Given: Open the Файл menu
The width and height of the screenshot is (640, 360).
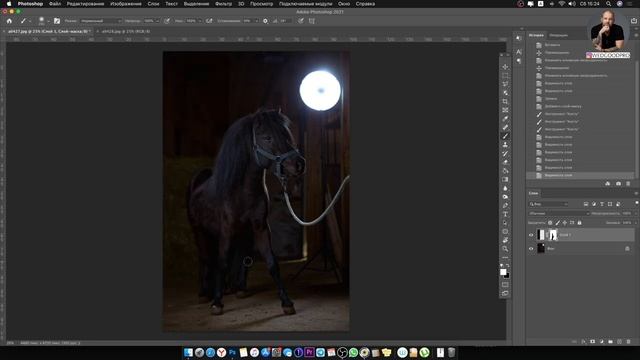Looking at the screenshot, I should coord(55,4).
